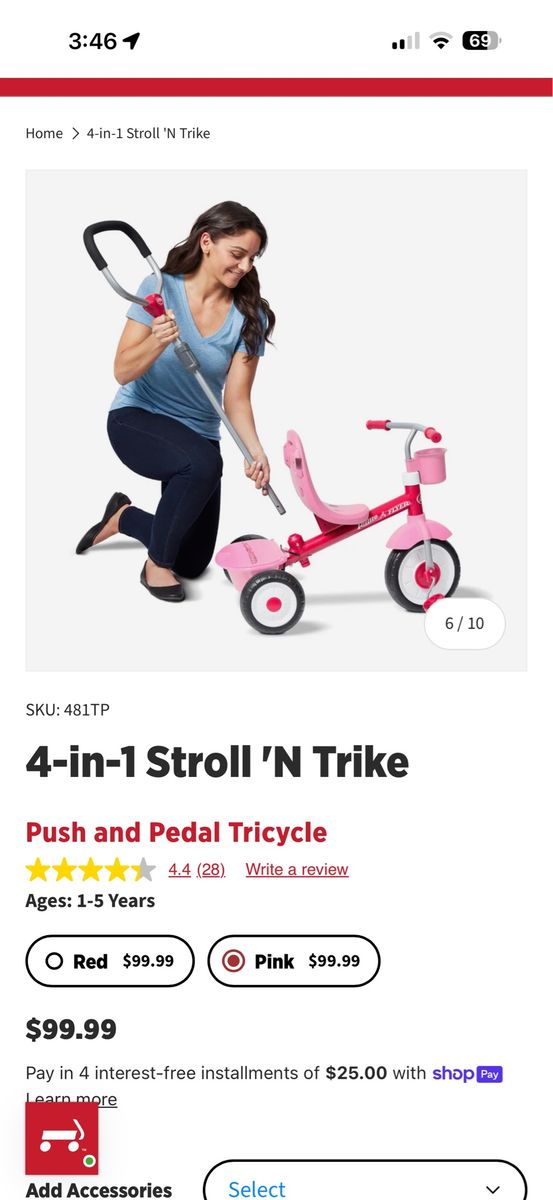Image resolution: width=553 pixels, height=1200 pixels.
Task: Click the 4.4 rating link
Action: [179, 869]
